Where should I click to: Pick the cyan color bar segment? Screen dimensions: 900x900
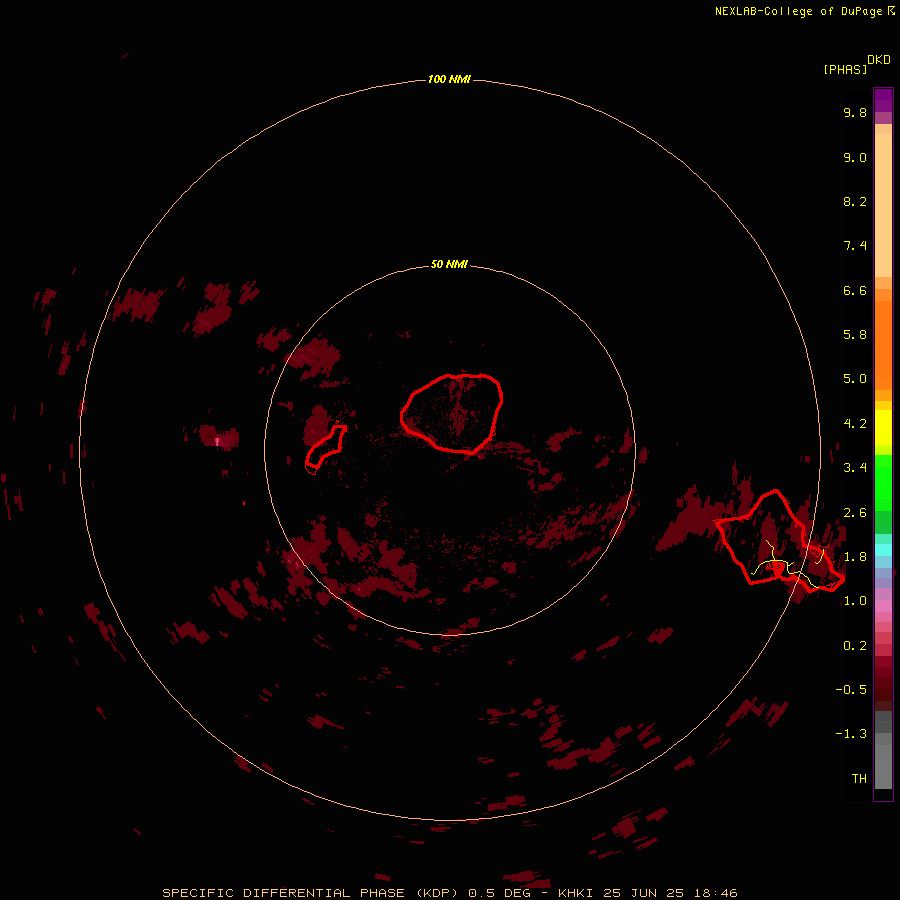(883, 550)
